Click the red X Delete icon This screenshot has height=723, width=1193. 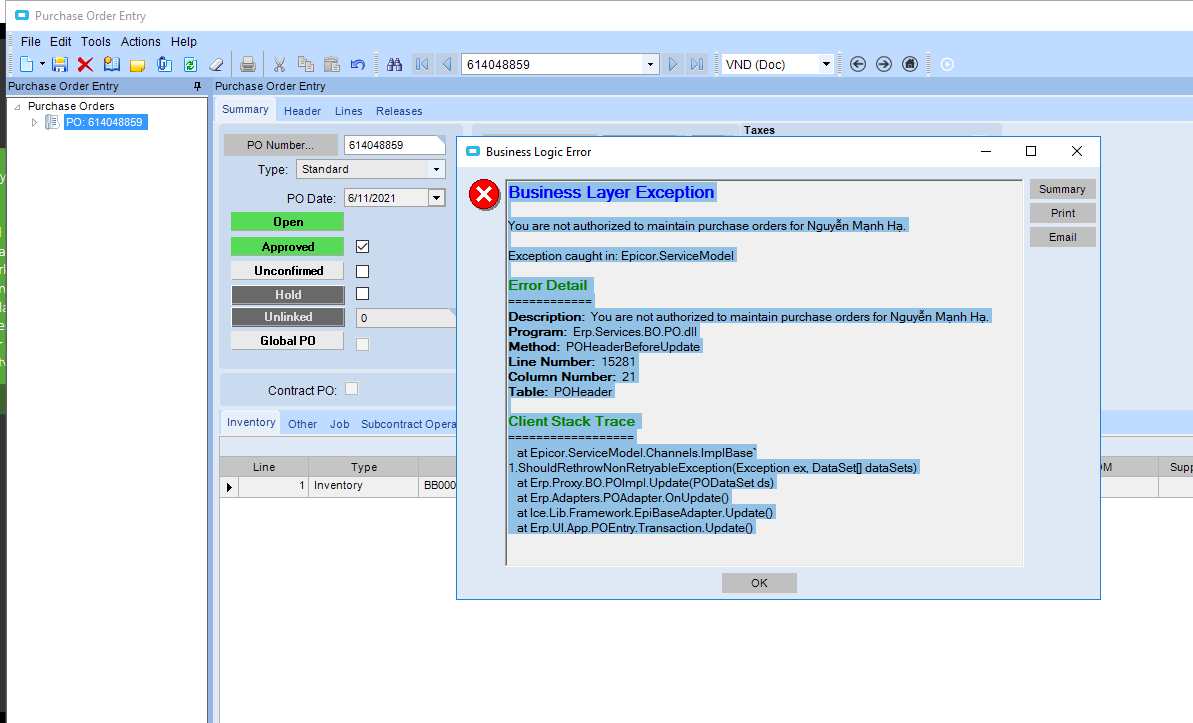[x=85, y=65]
